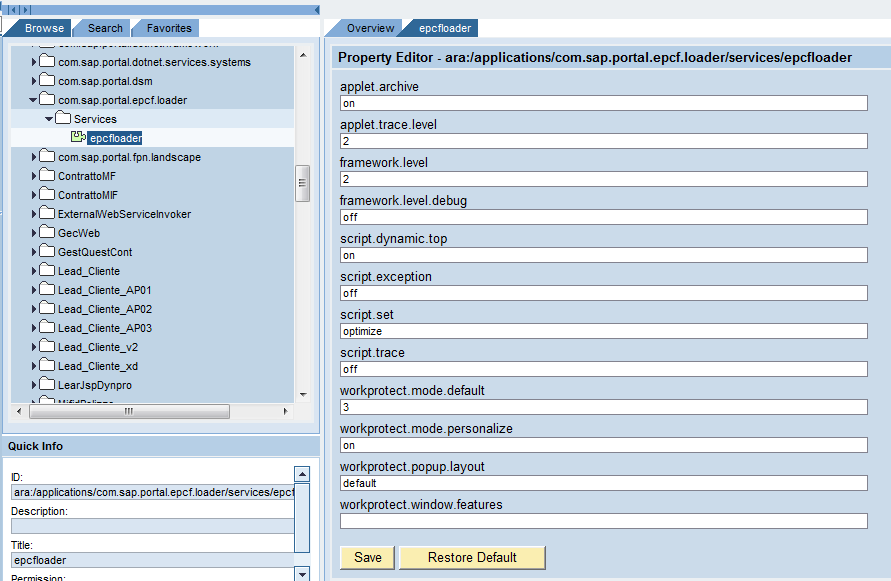Viewport: 891px width, 581px height.
Task: Click the framework.level value field
Action: [x=603, y=179]
